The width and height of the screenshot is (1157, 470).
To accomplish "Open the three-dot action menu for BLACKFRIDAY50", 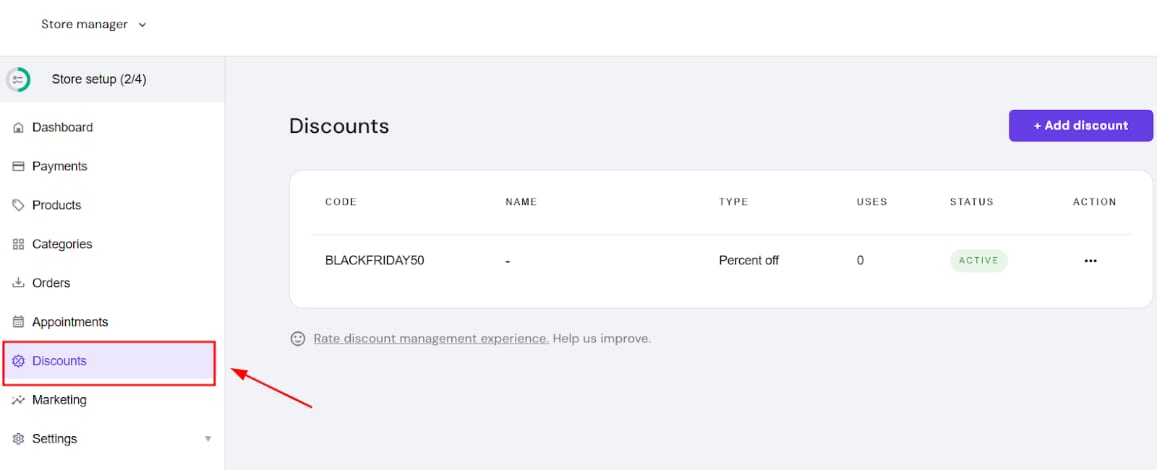I will pos(1090,261).
